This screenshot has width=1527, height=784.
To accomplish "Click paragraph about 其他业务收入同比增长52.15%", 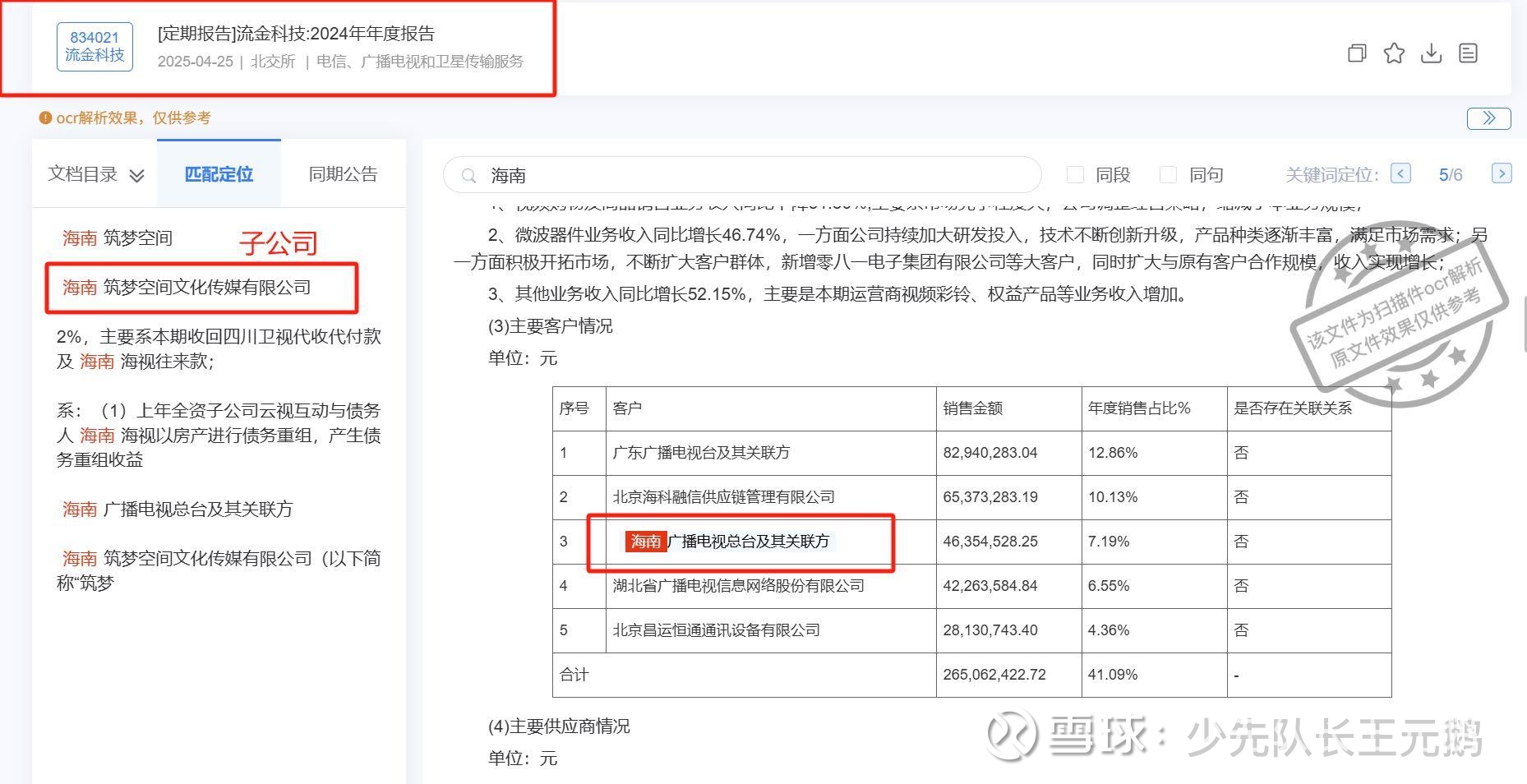I will [838, 294].
